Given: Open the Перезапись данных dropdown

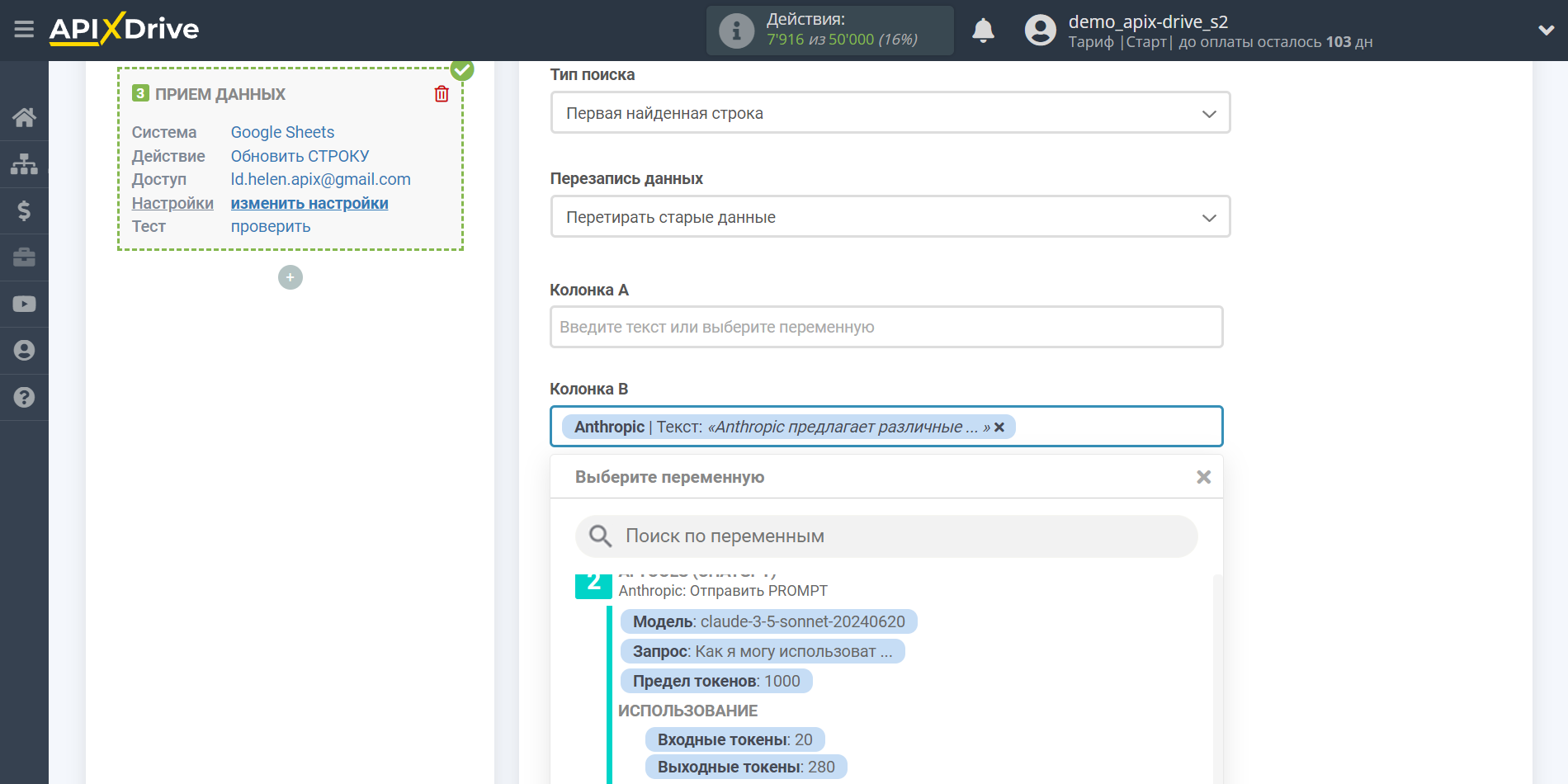Looking at the screenshot, I should pyautogui.click(x=890, y=217).
